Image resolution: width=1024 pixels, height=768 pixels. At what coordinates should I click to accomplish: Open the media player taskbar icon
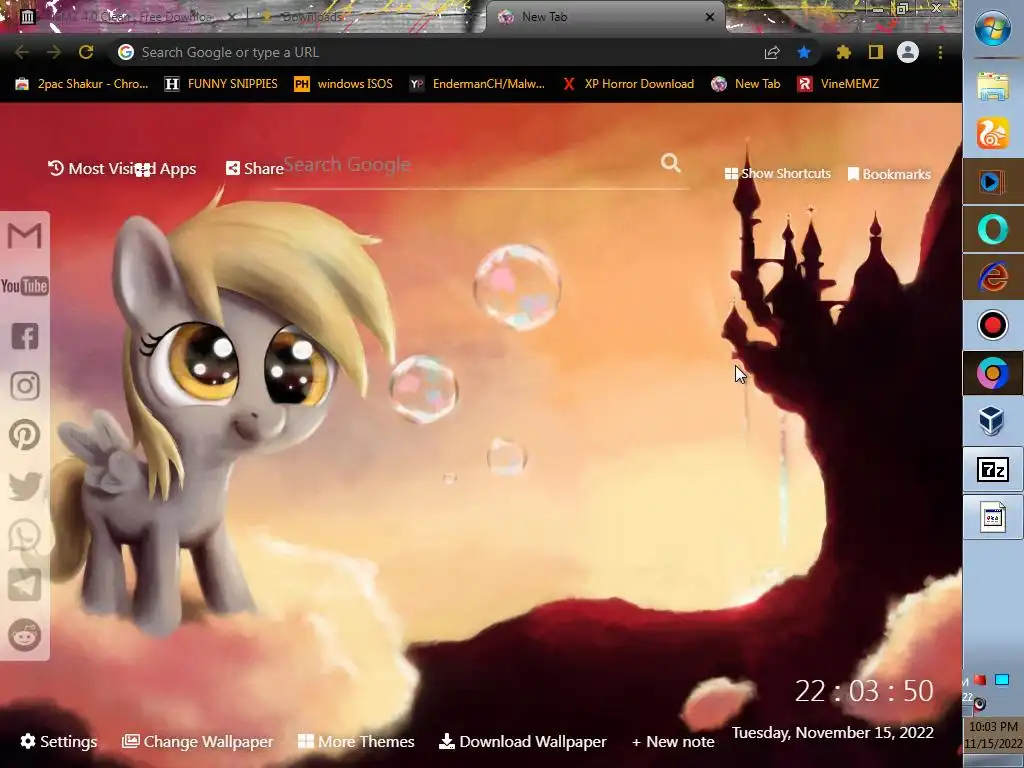click(x=993, y=182)
